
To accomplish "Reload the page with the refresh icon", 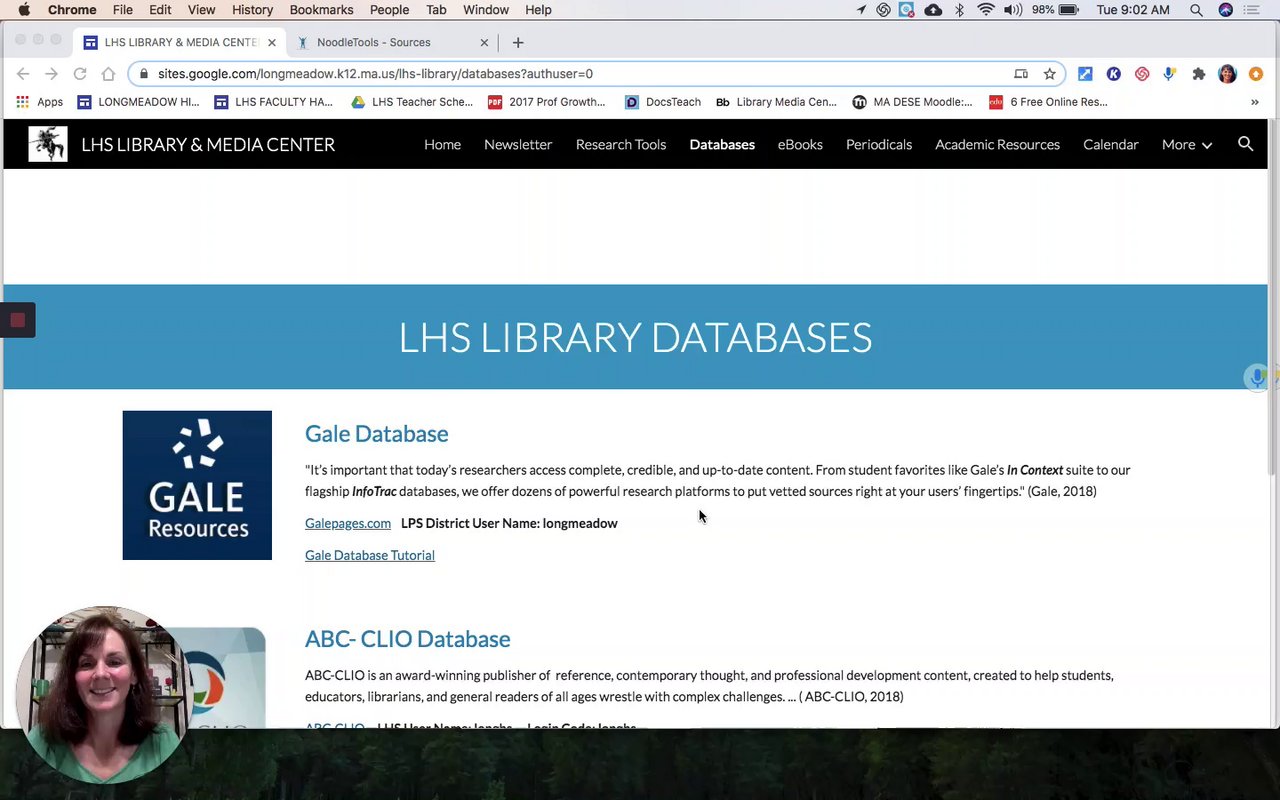I will coord(80,74).
